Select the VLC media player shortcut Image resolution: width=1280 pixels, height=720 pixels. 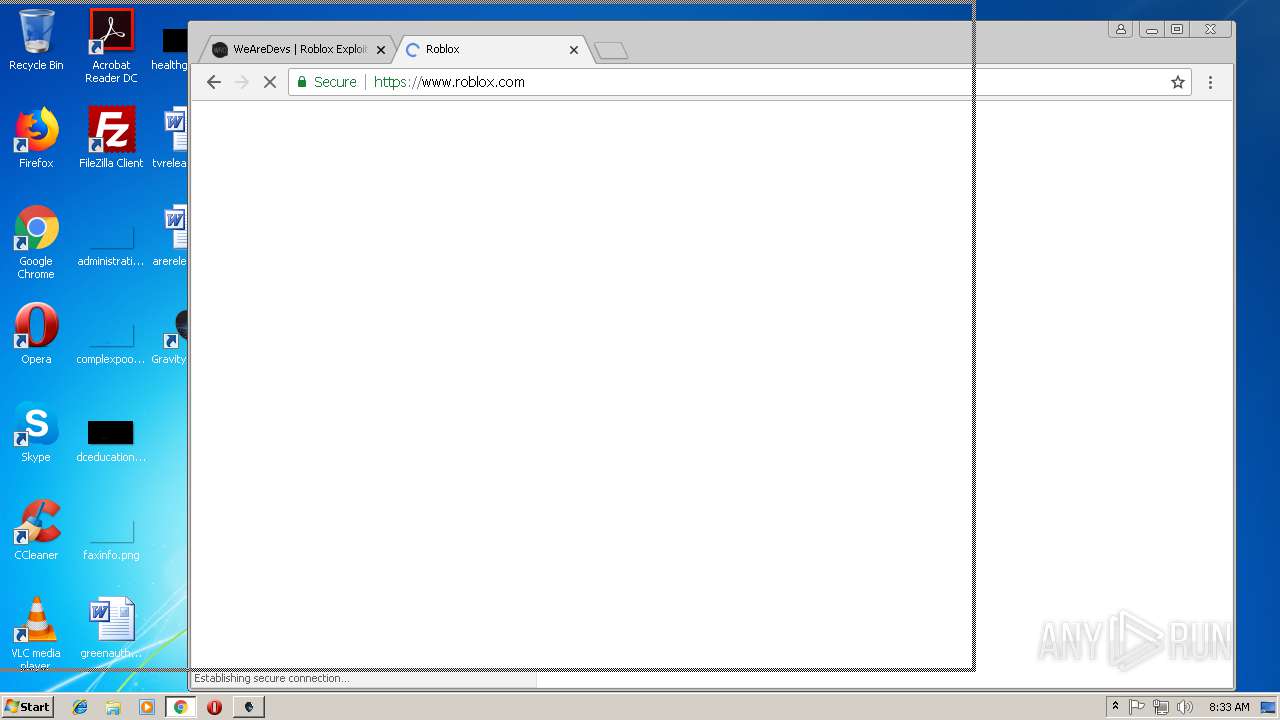click(36, 634)
